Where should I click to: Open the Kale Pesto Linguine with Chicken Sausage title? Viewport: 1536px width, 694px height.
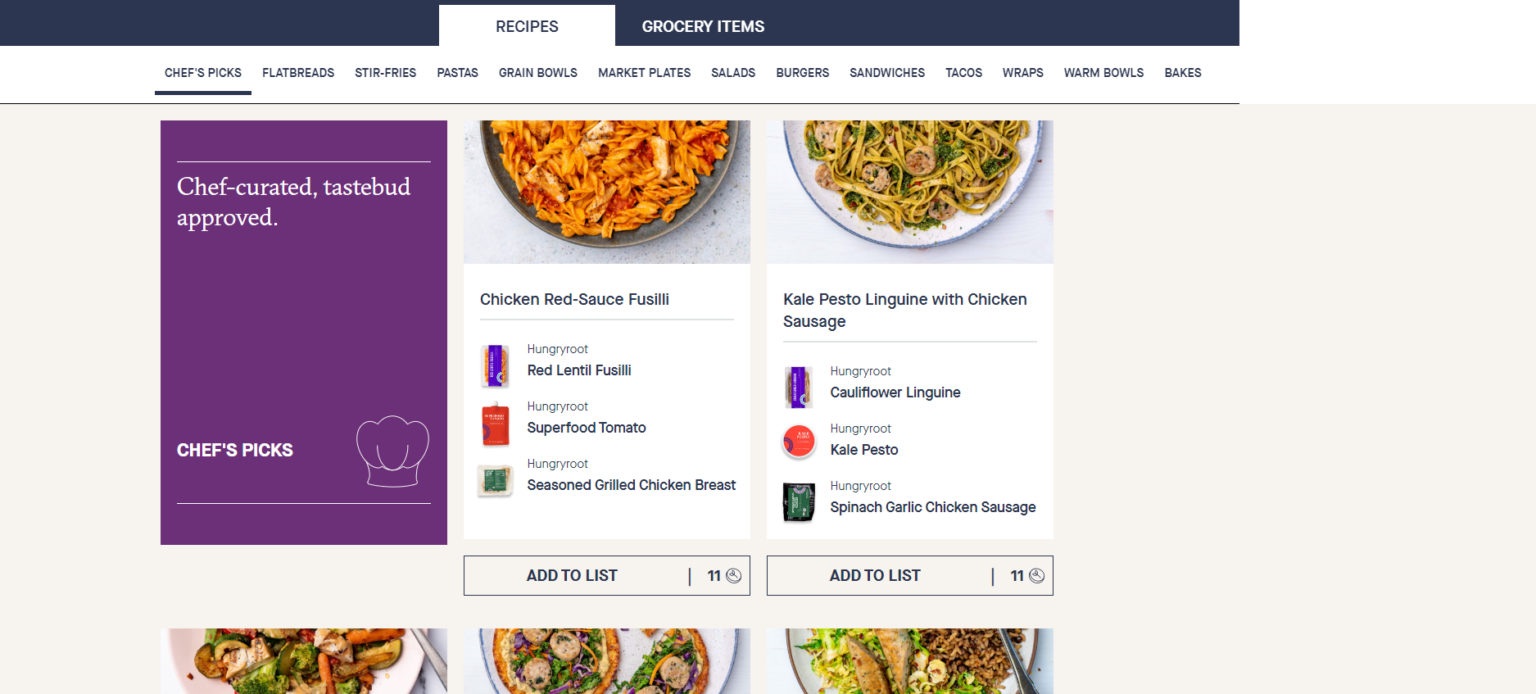coord(905,310)
